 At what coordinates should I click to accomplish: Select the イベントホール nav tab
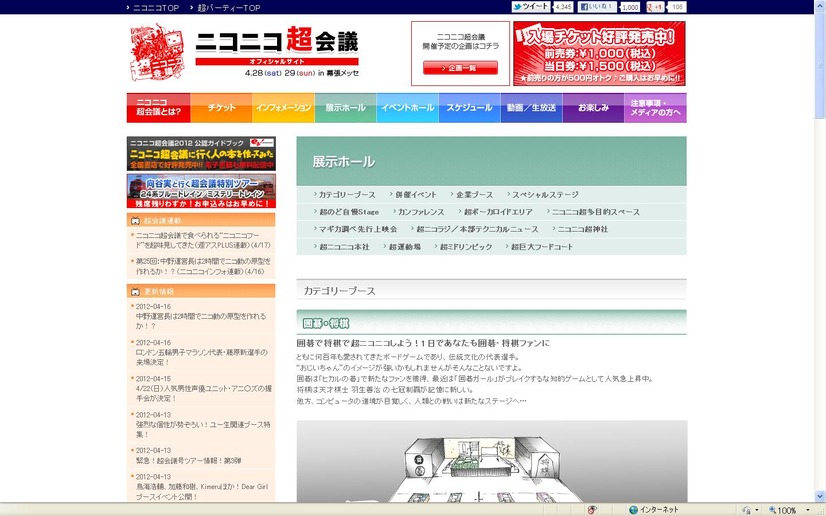tap(408, 107)
